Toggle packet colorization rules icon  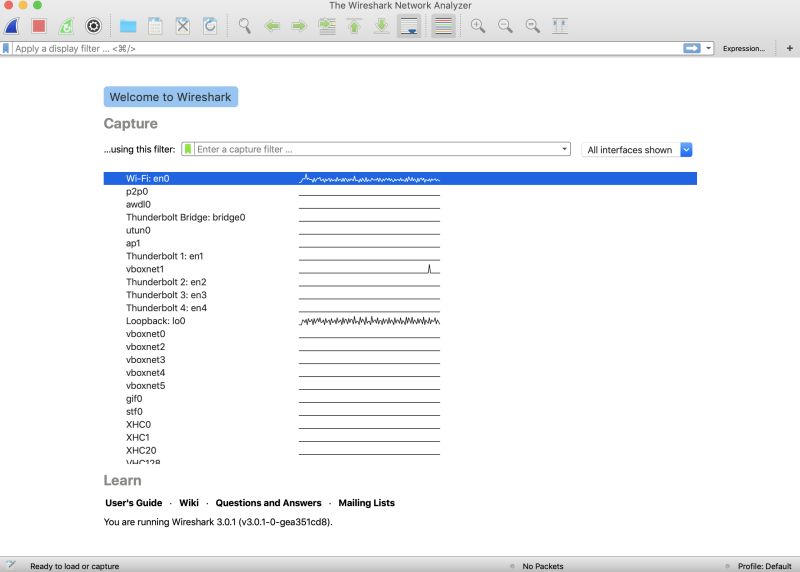point(443,26)
